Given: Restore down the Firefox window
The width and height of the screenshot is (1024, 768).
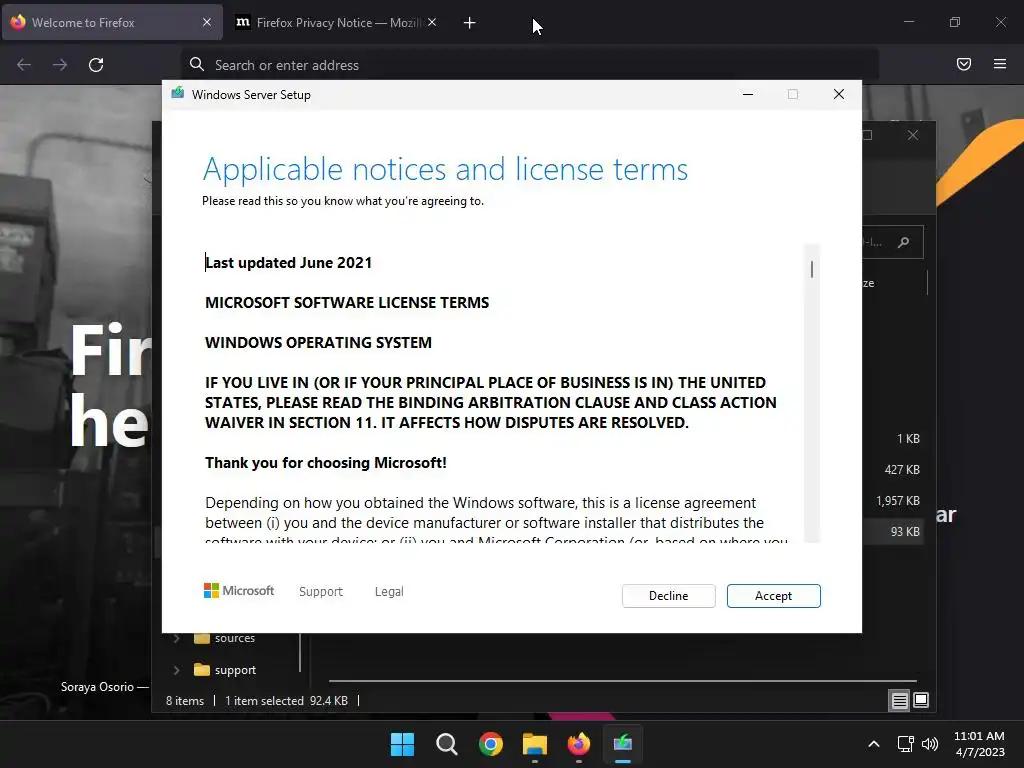Looking at the screenshot, I should click(x=955, y=22).
